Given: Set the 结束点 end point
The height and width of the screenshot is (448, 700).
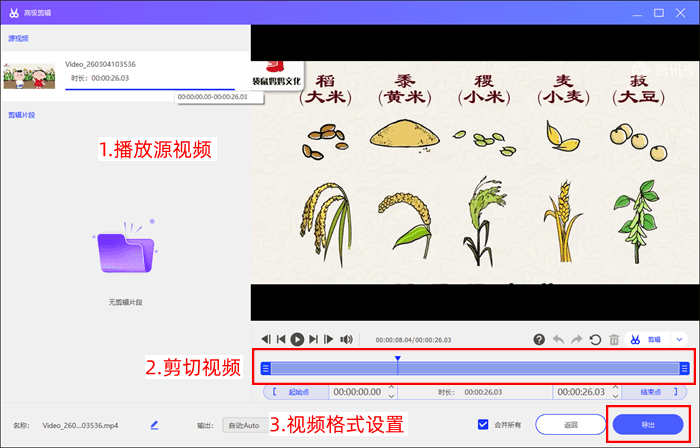Looking at the screenshot, I should click(x=654, y=392).
